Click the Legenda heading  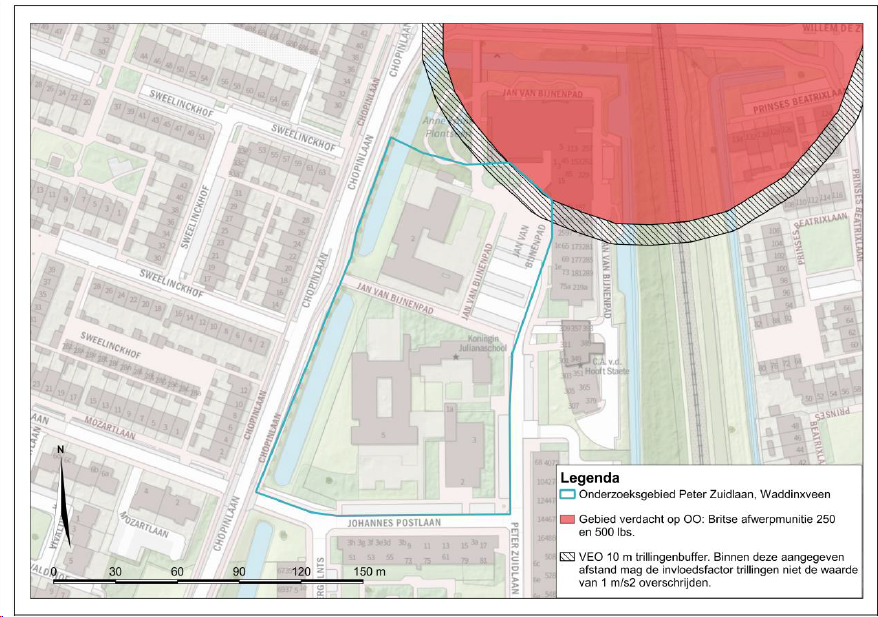(x=590, y=478)
